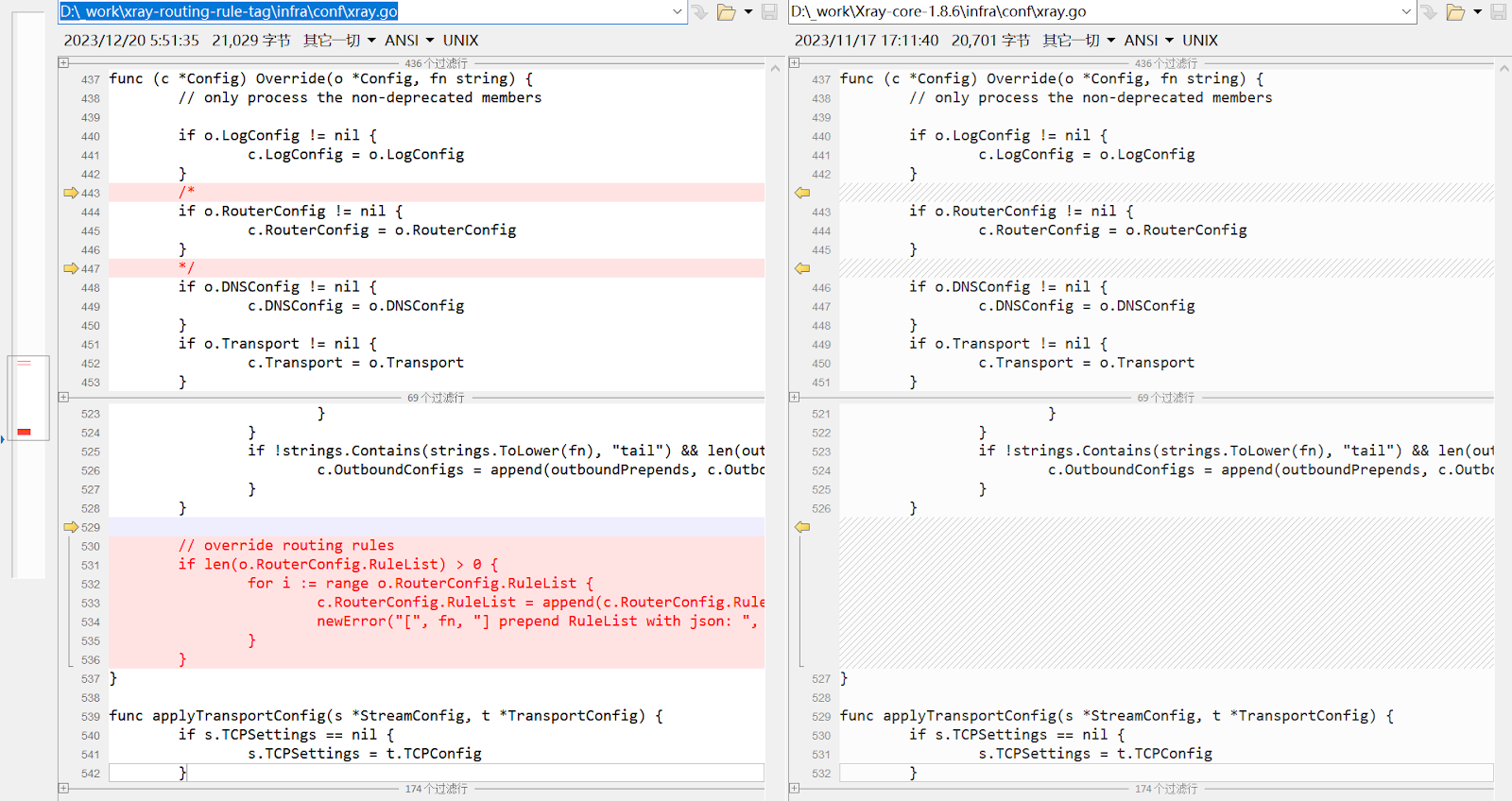Image resolution: width=1512 pixels, height=801 pixels.
Task: Expand the left pane's 436 filtered lines
Action: (63, 63)
